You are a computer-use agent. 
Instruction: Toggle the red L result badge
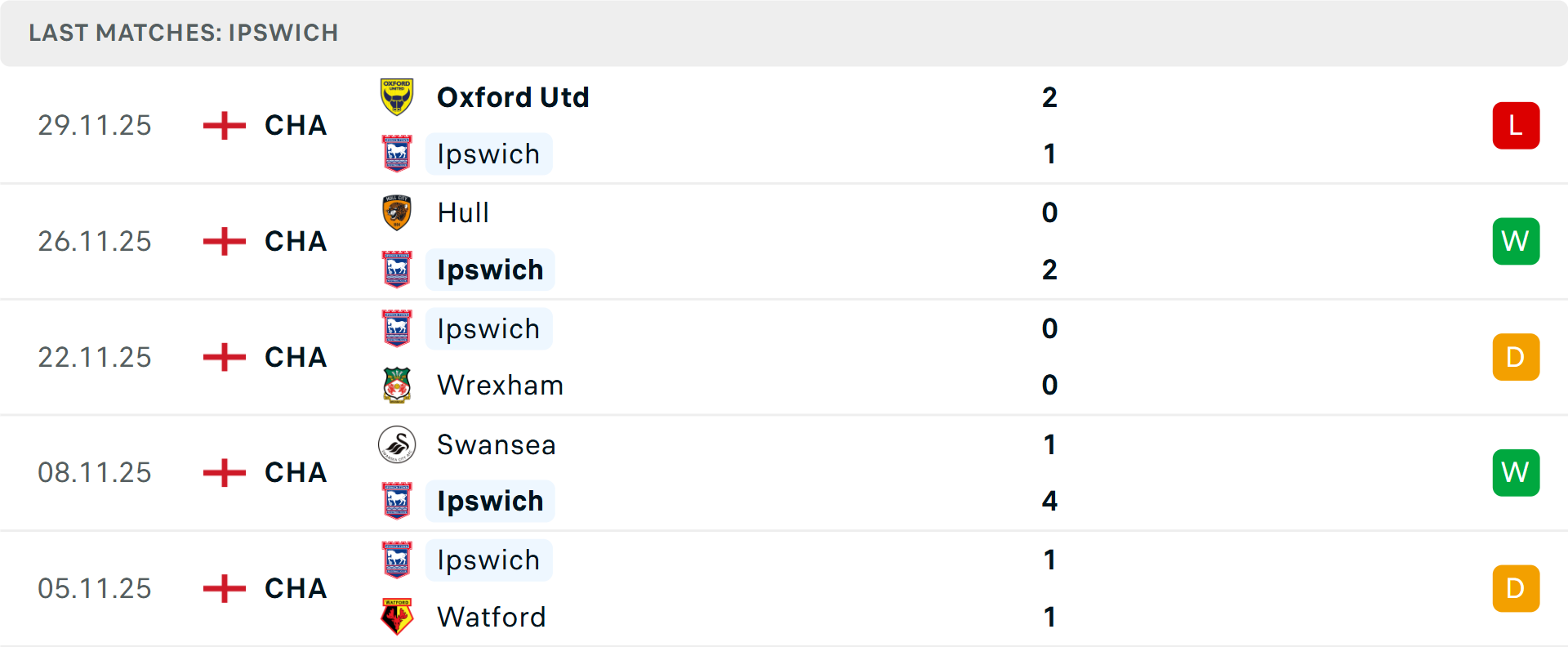(x=1516, y=125)
